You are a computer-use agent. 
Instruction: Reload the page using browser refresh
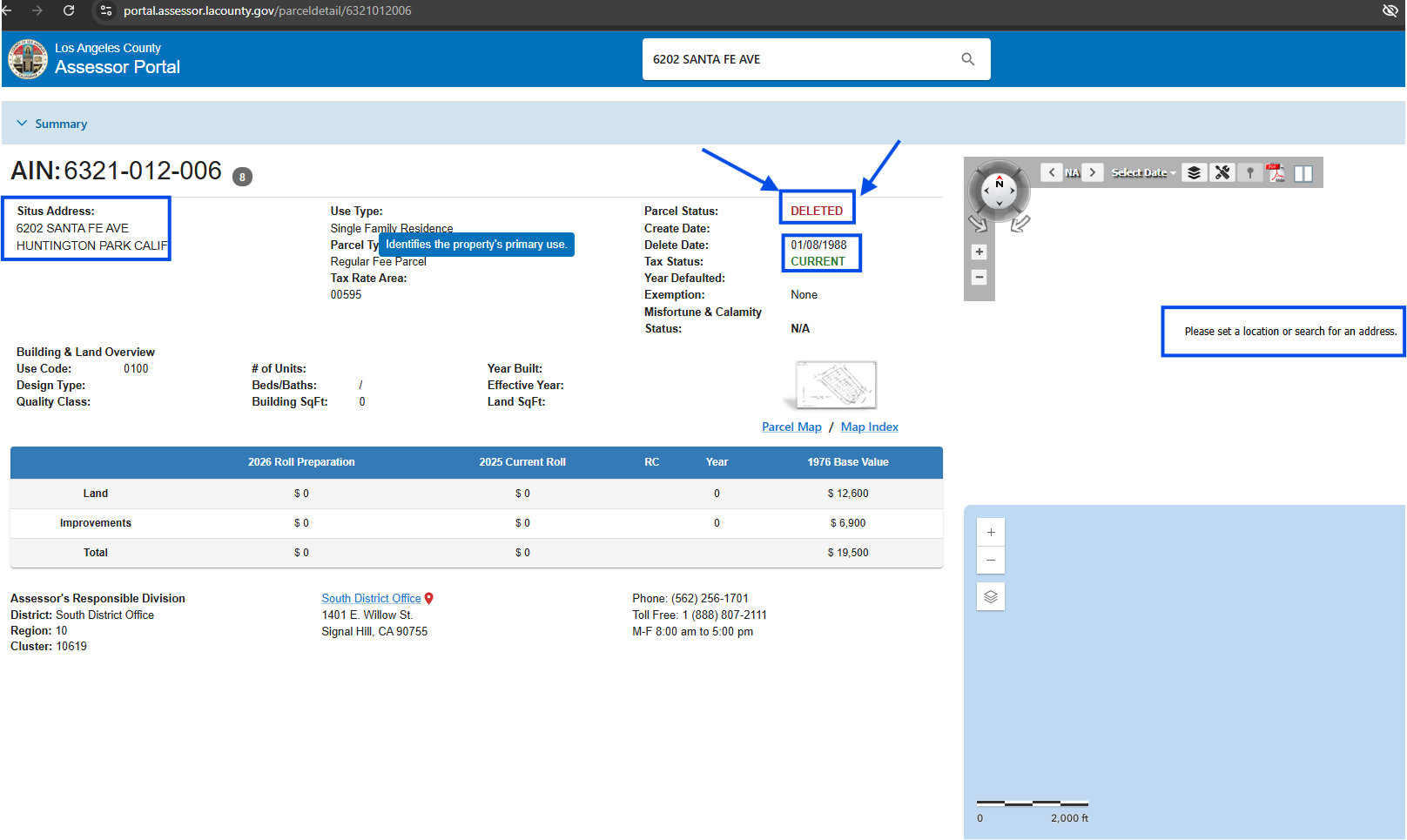[69, 10]
